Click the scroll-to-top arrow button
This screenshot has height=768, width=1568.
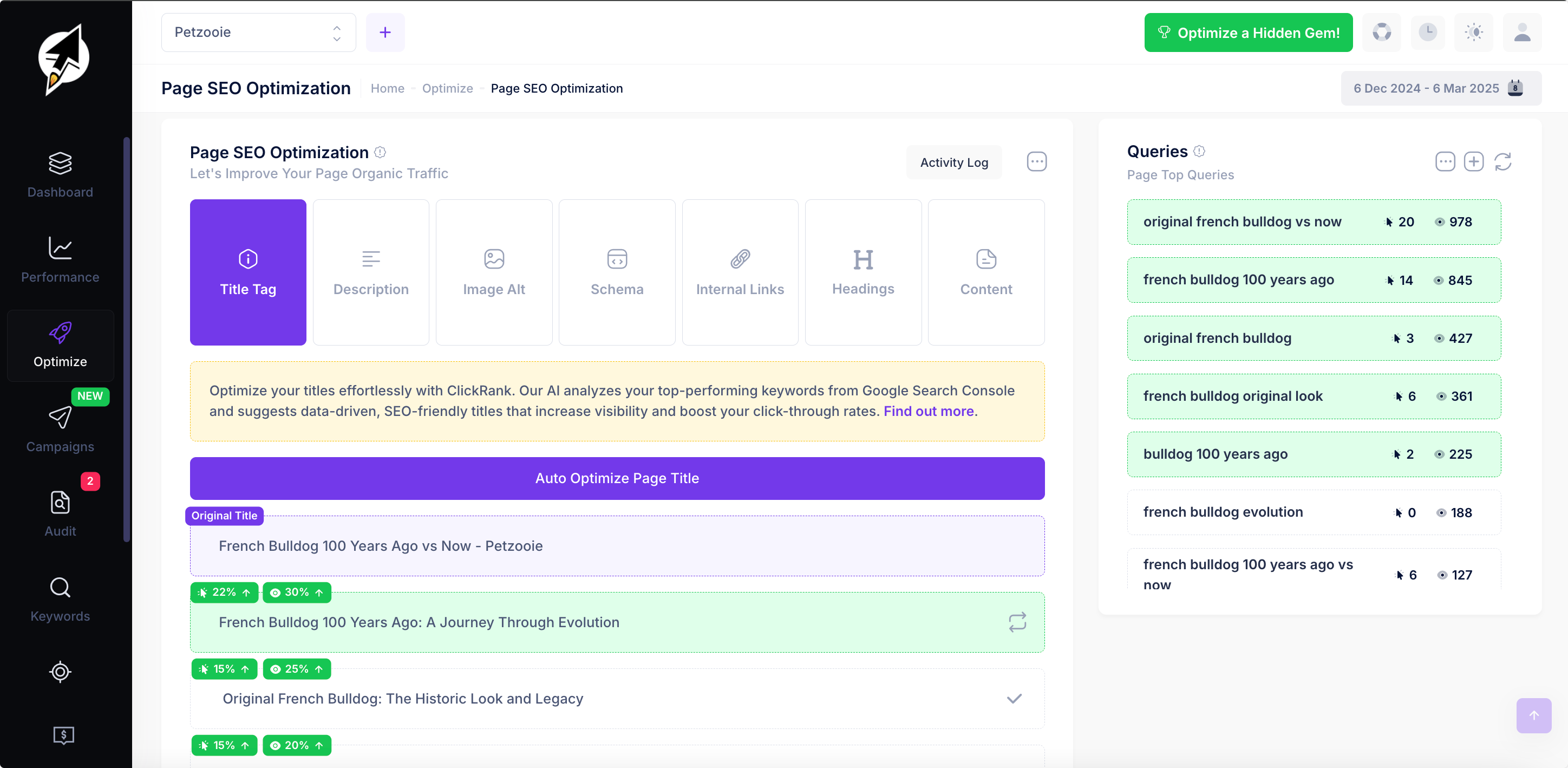(x=1534, y=715)
